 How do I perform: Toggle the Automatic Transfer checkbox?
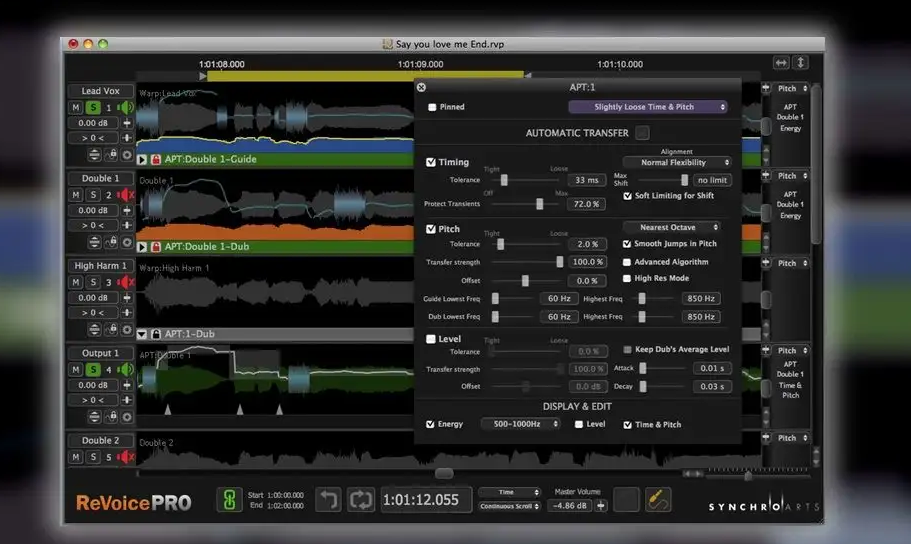pyautogui.click(x=642, y=133)
